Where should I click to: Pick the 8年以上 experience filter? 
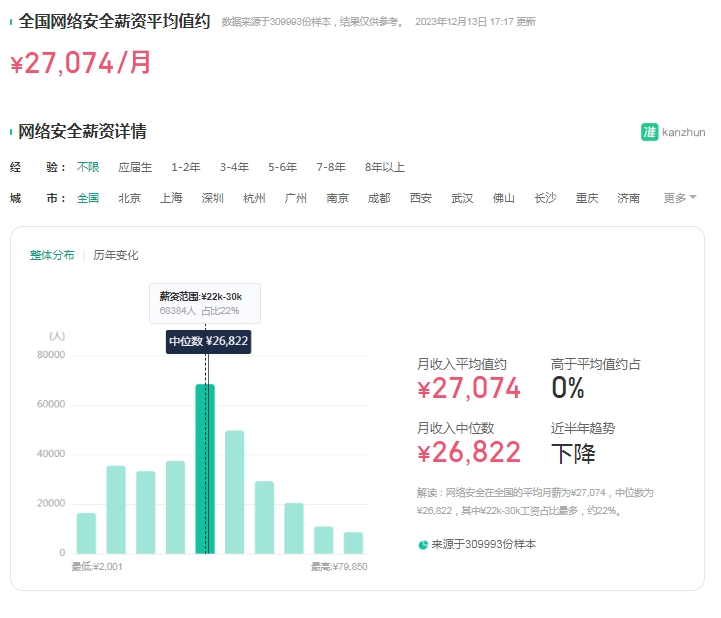385,167
